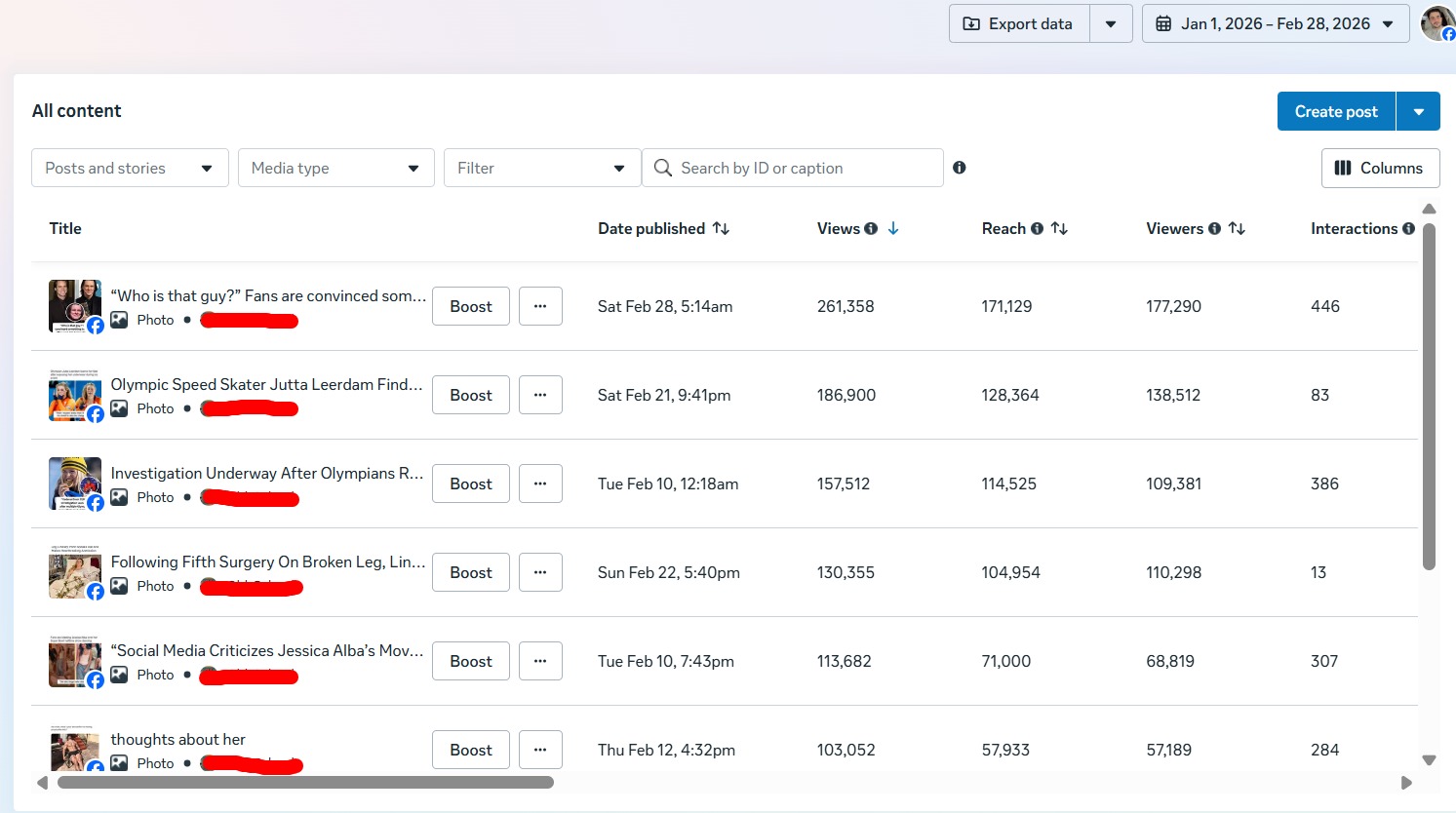This screenshot has height=813, width=1456.
Task: Open more options for Investigation Underway post
Action: coord(540,484)
